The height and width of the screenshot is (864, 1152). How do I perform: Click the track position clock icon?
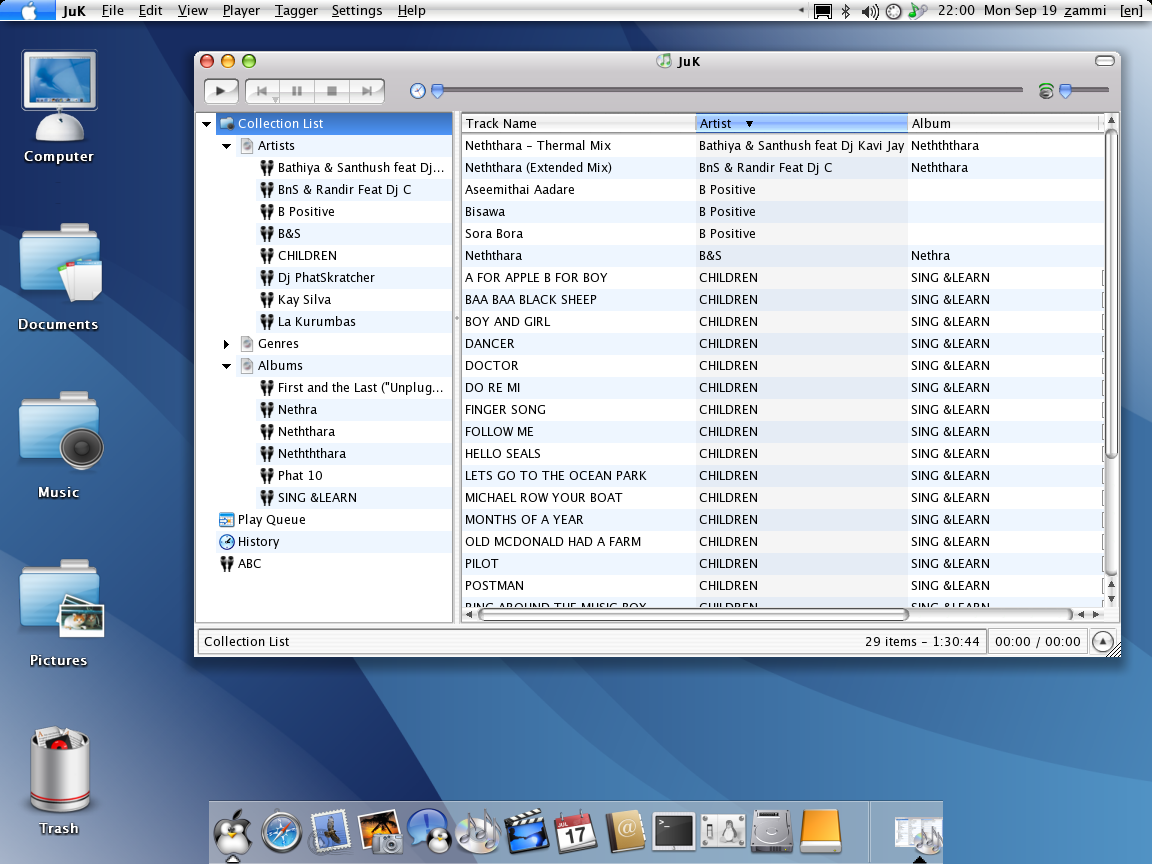[417, 91]
